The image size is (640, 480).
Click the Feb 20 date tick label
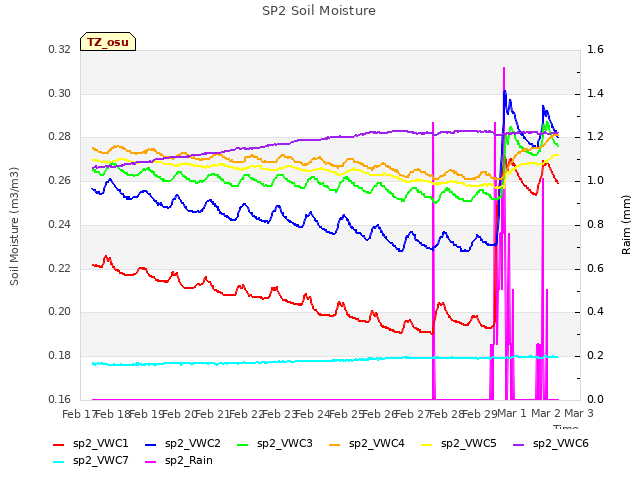coord(180,414)
